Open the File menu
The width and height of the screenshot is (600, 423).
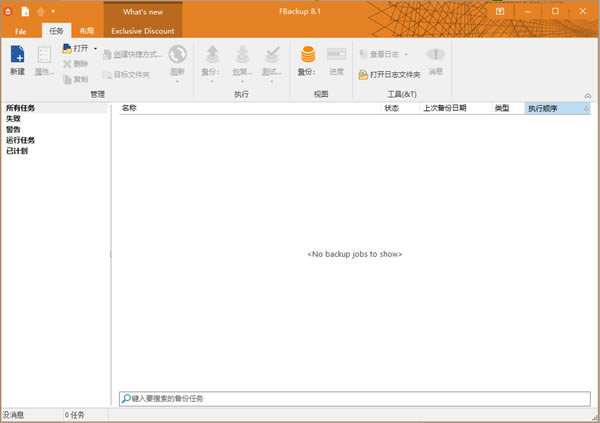click(x=20, y=32)
